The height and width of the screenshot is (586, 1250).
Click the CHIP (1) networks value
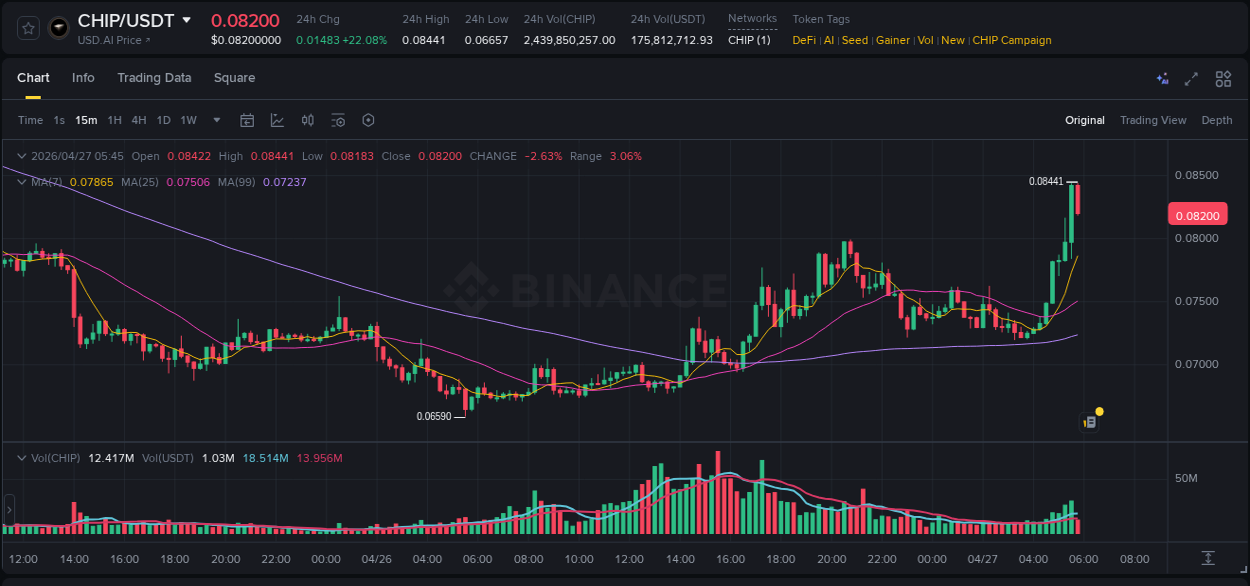(x=749, y=40)
